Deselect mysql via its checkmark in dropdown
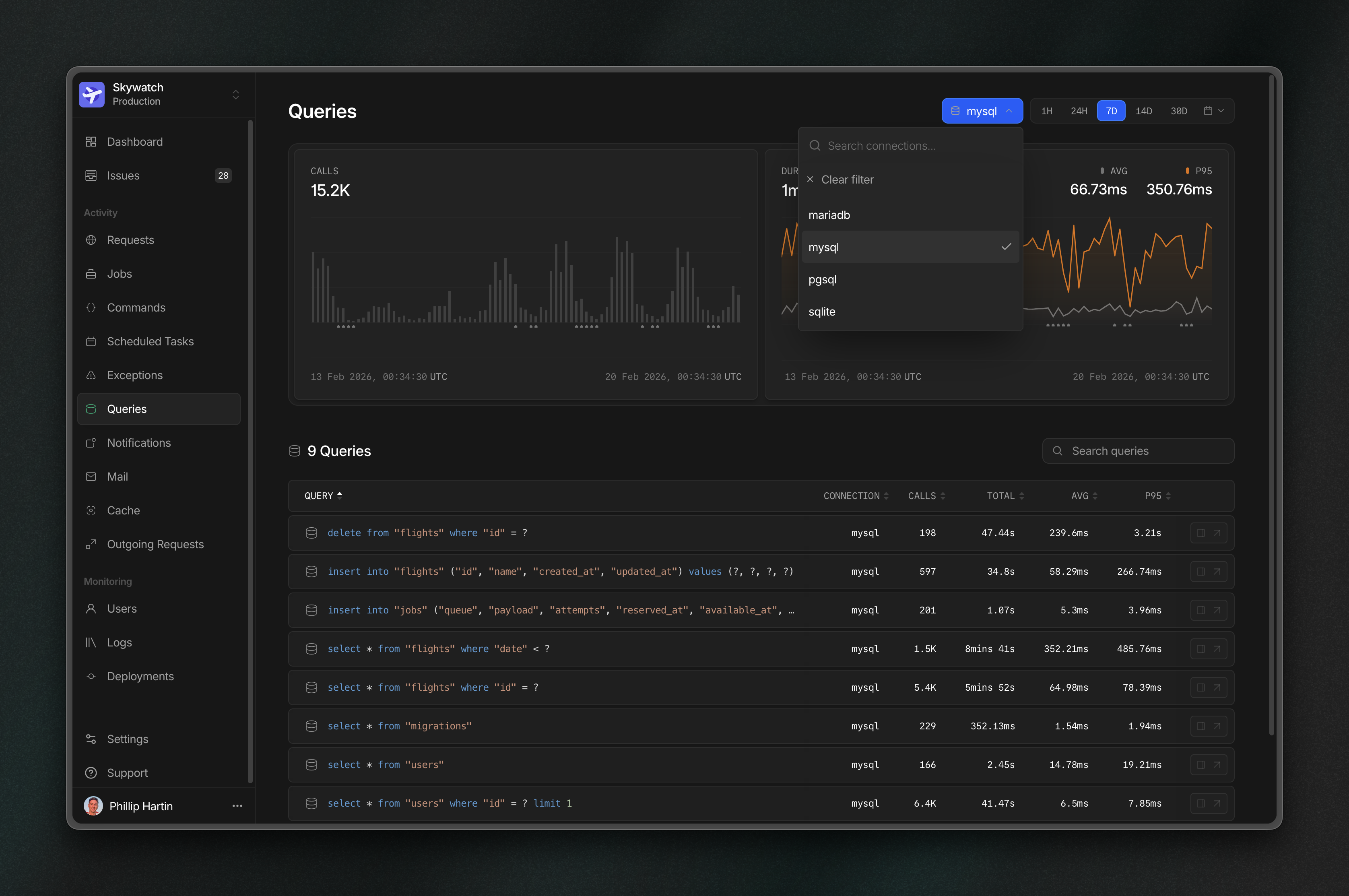 click(x=1006, y=246)
